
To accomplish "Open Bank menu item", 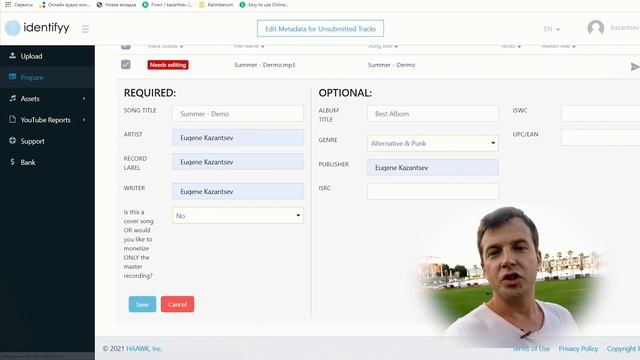I will pos(47,162).
